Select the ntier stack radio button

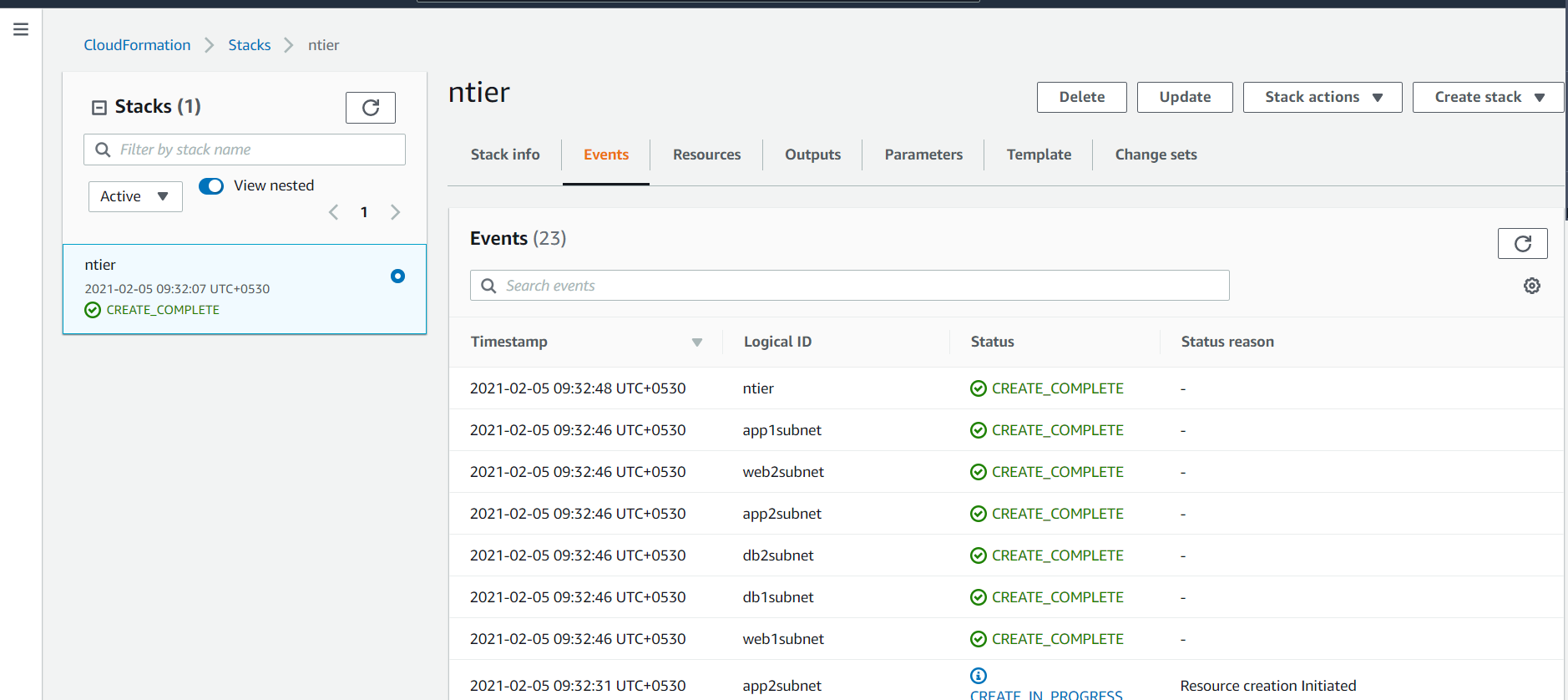click(397, 276)
